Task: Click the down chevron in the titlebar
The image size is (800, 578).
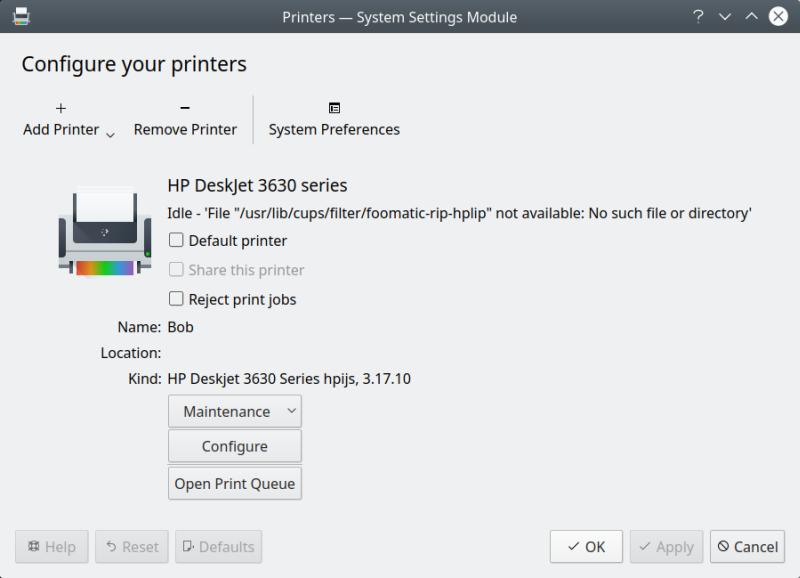Action: tap(724, 17)
